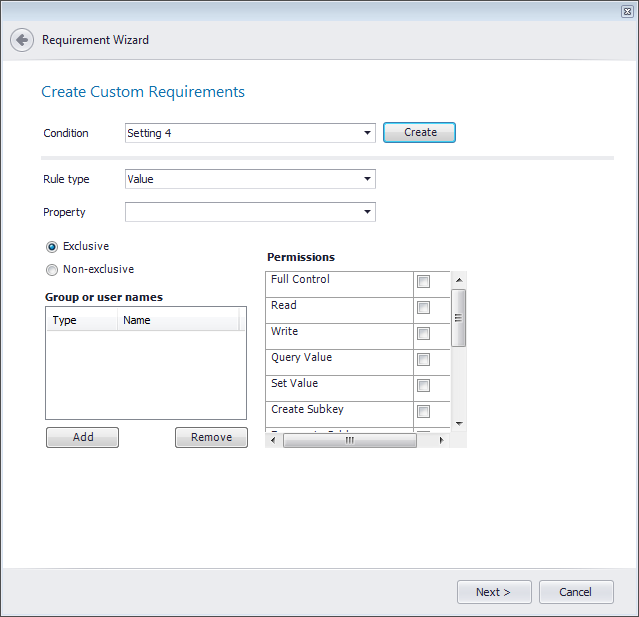
Task: Click the Create button
Action: [x=419, y=133]
